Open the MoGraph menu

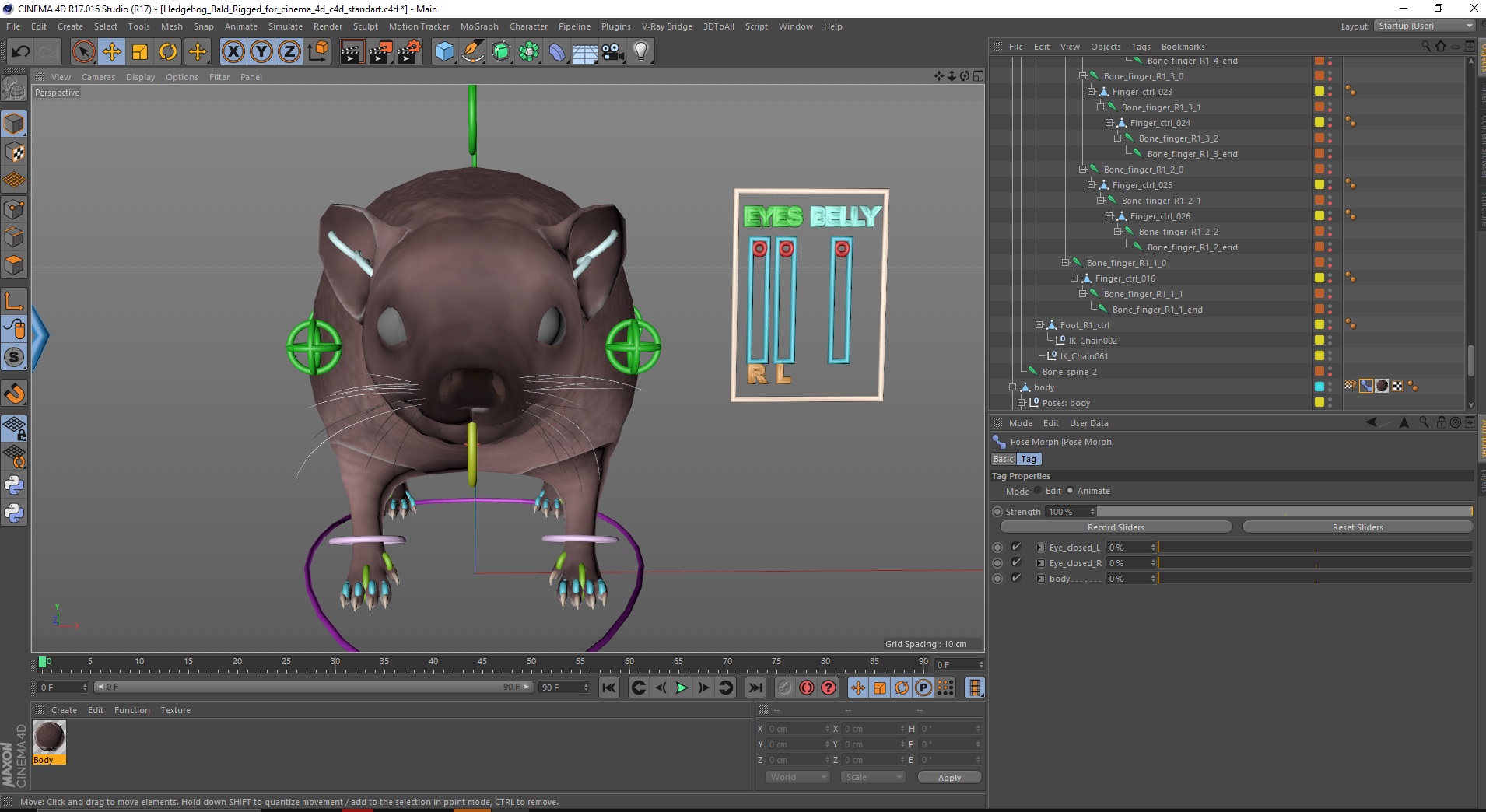[478, 26]
